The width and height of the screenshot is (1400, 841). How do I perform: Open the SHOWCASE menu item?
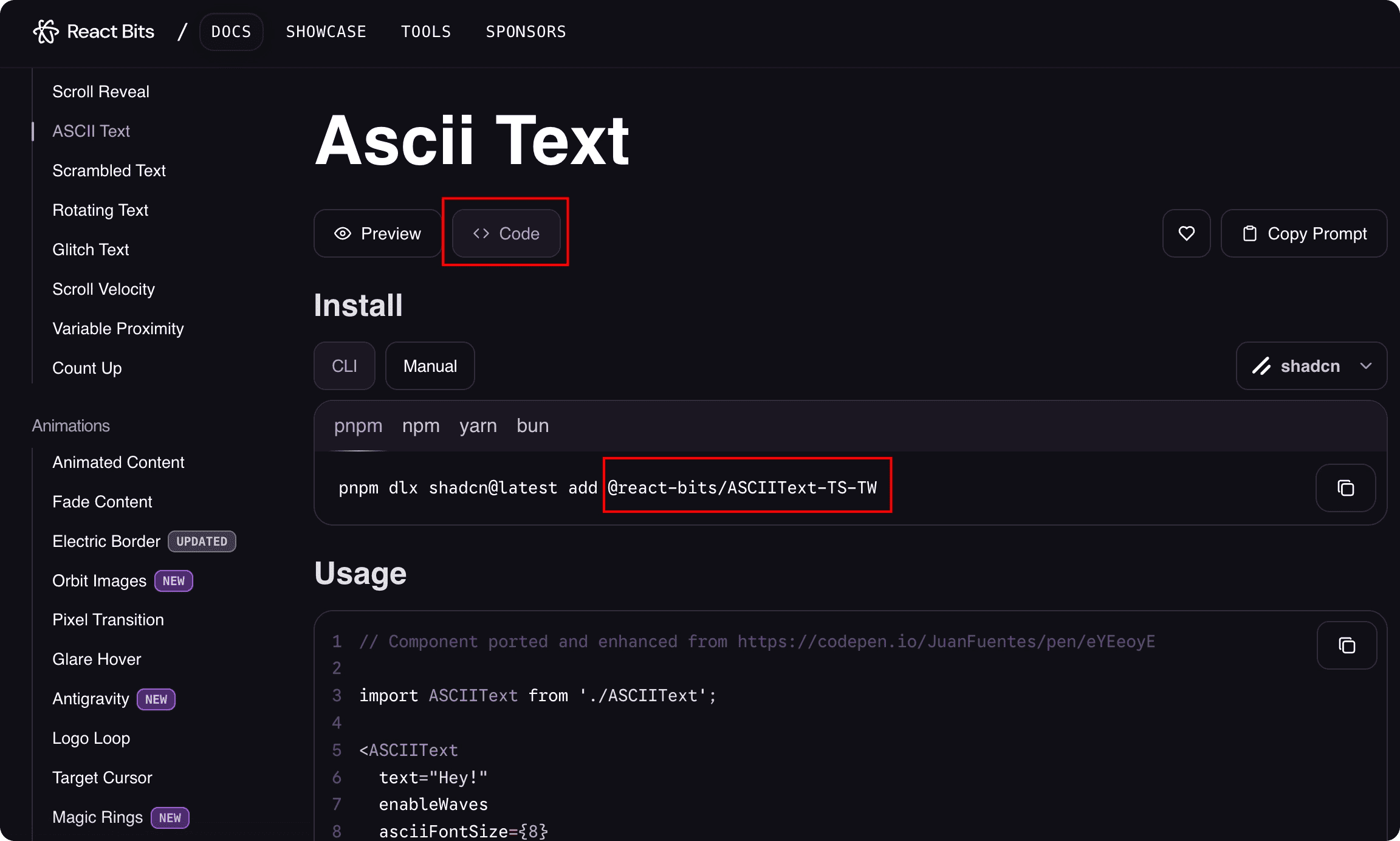coord(326,32)
